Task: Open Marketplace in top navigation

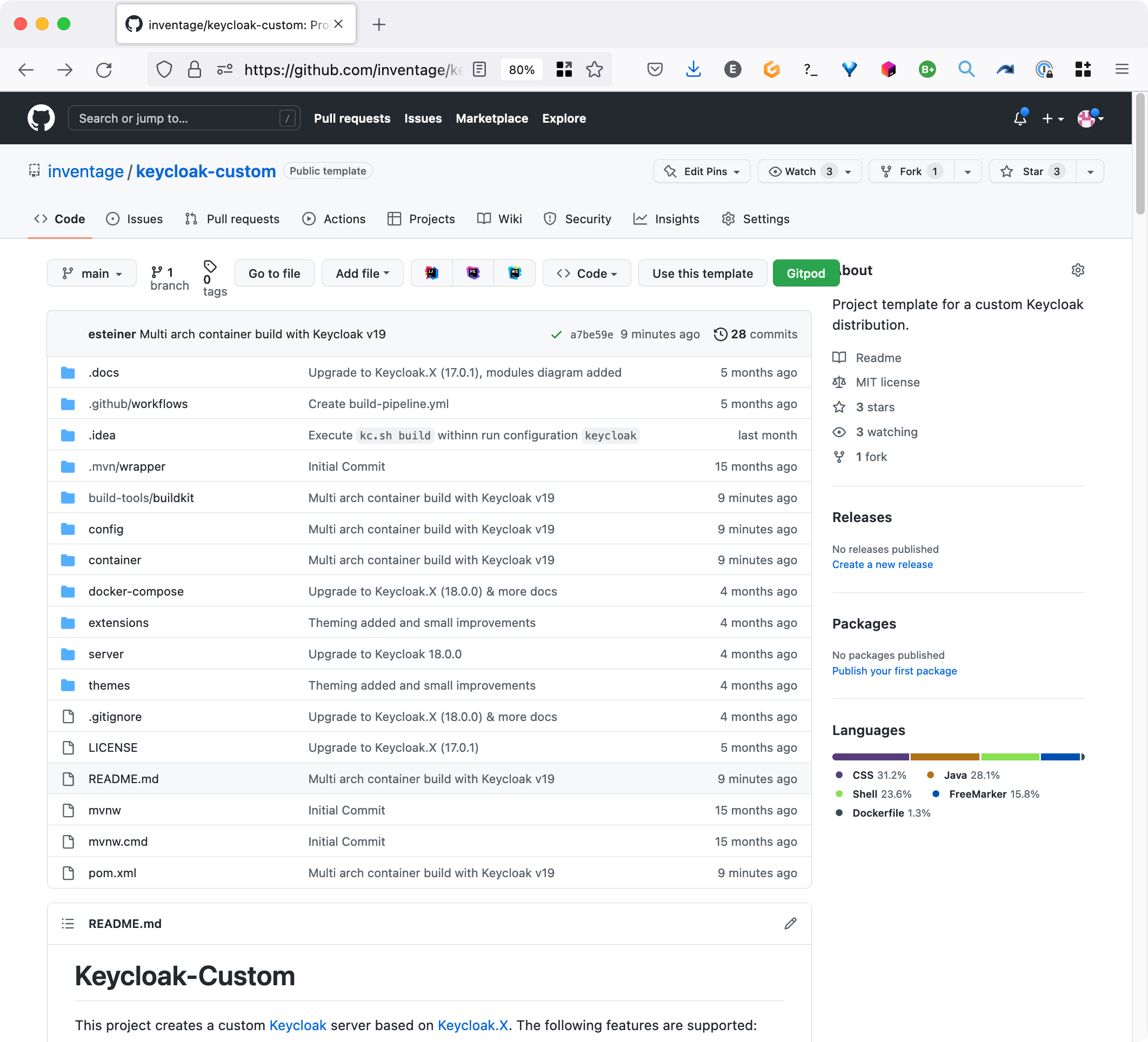Action: click(x=492, y=118)
